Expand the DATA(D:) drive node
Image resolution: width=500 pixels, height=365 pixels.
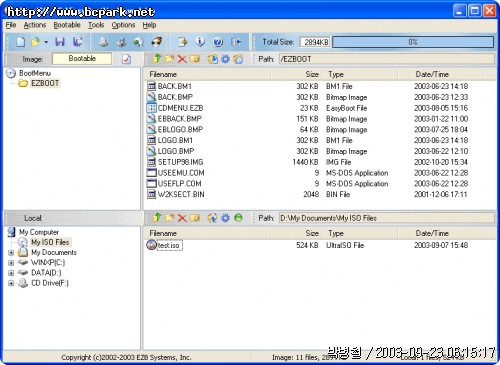pos(11,273)
